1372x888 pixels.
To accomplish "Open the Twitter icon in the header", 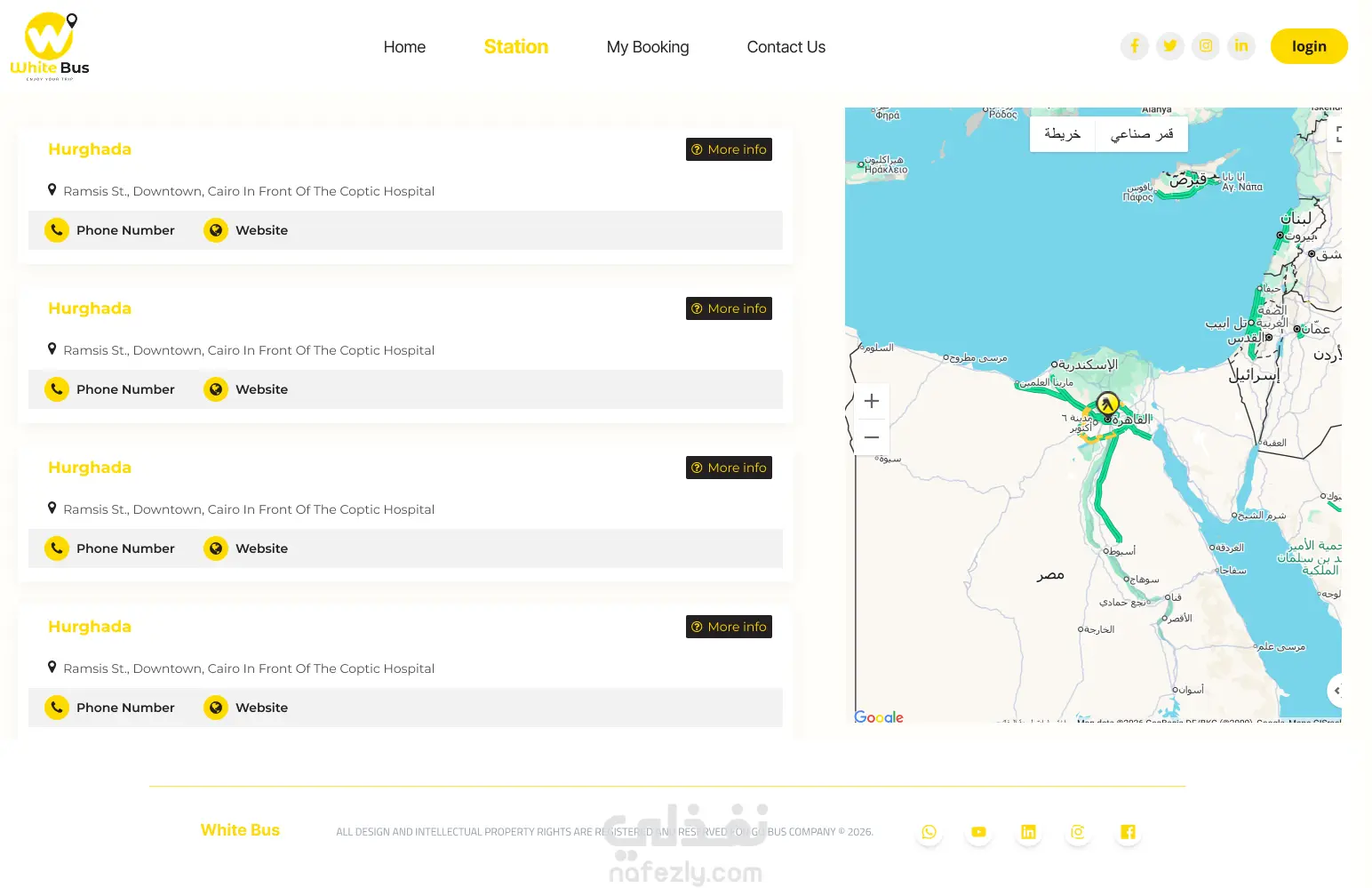I will (1170, 46).
